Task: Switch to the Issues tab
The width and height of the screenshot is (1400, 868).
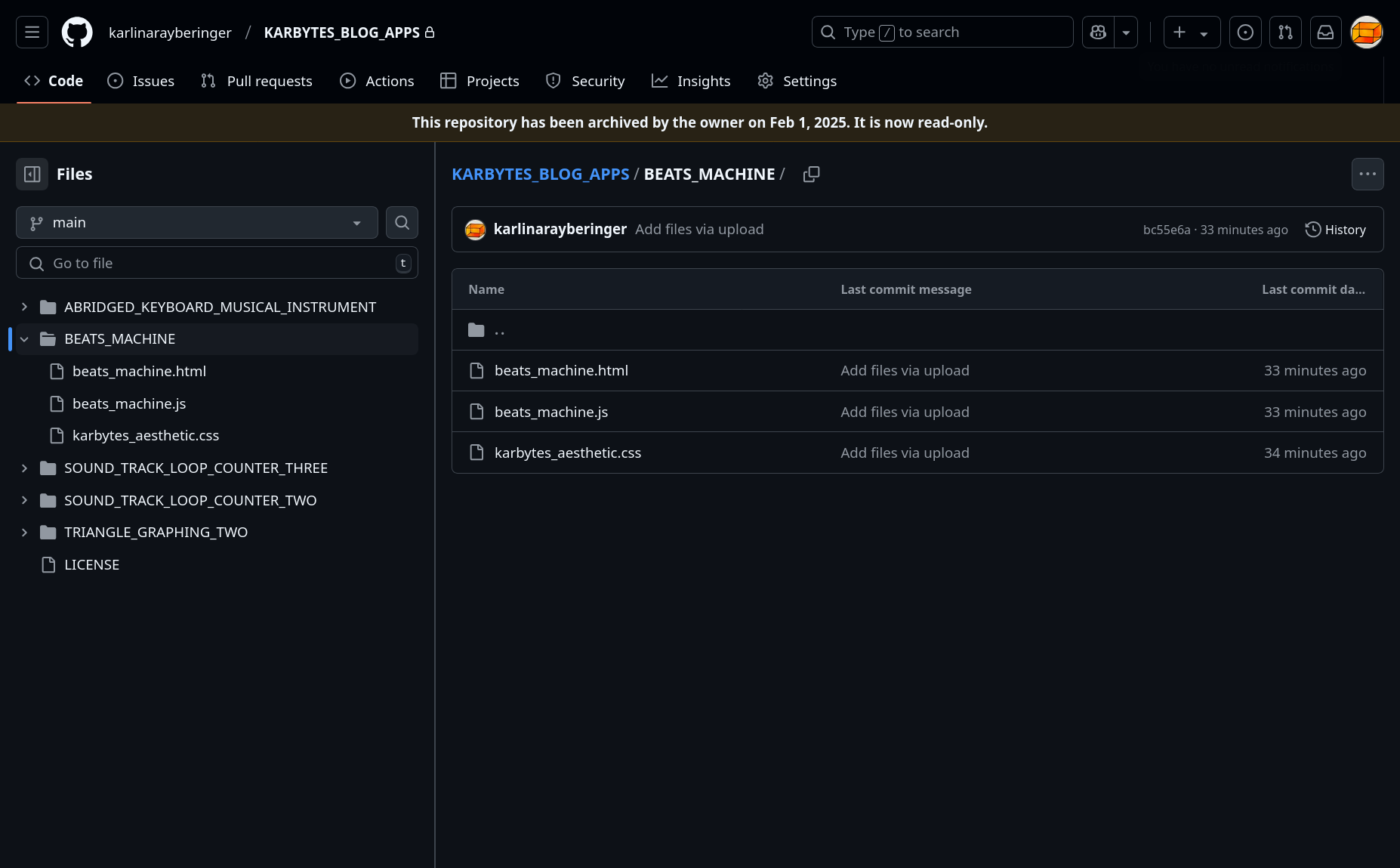Action: point(141,81)
